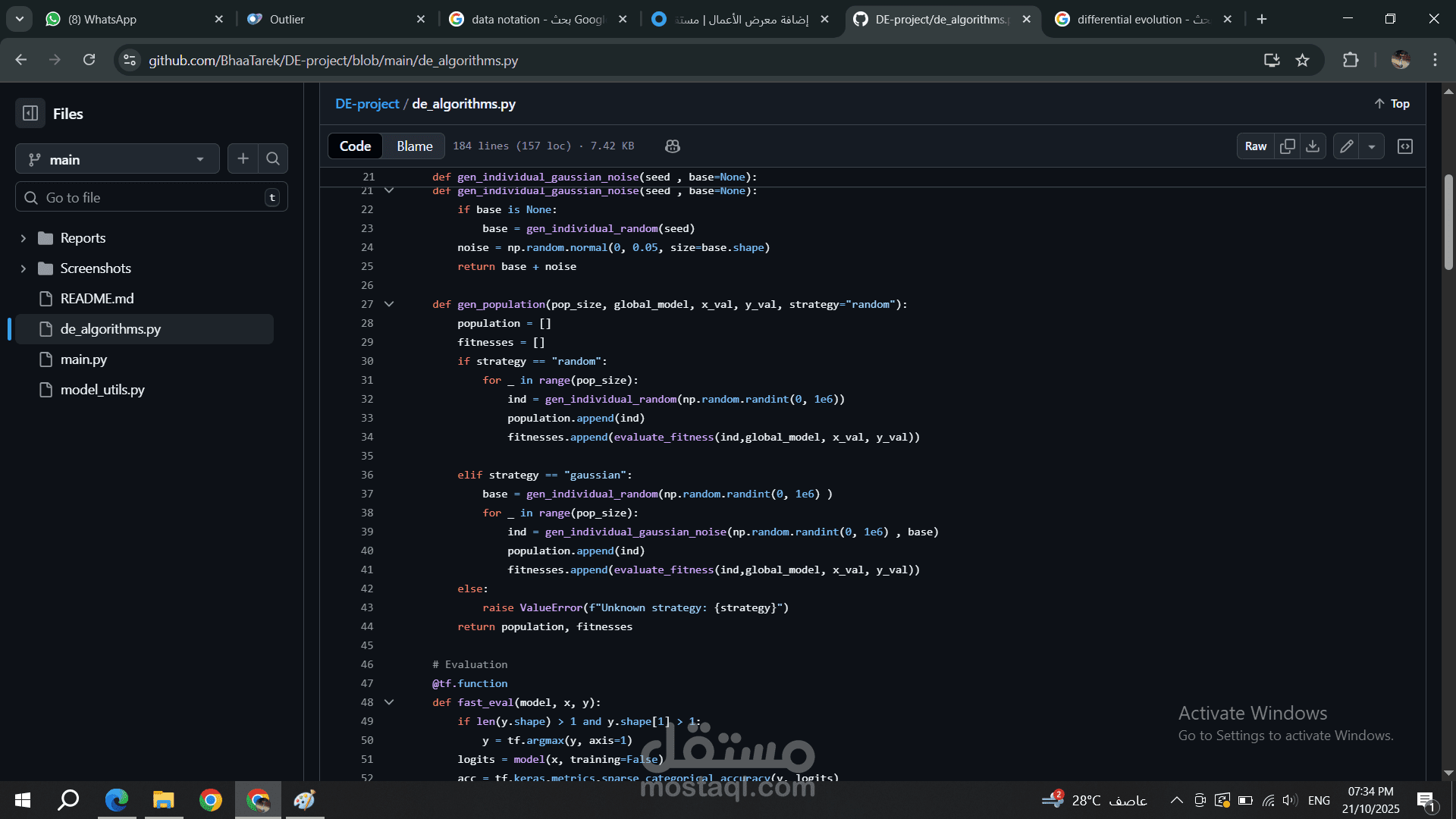Click the DE-project breadcrumb link

[x=367, y=104]
